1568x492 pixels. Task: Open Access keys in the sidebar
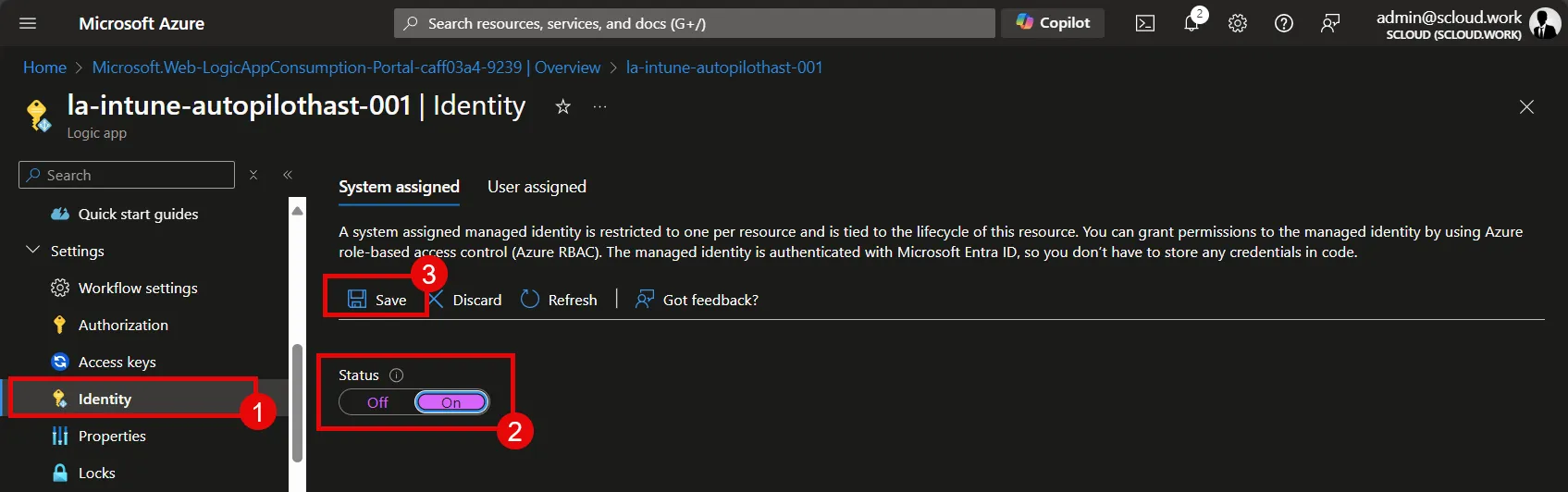tap(117, 362)
